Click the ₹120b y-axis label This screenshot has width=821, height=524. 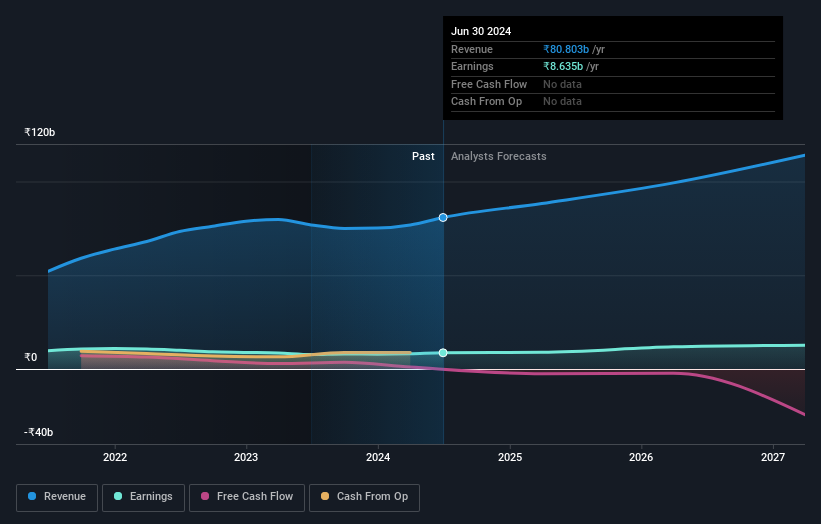[x=39, y=132]
